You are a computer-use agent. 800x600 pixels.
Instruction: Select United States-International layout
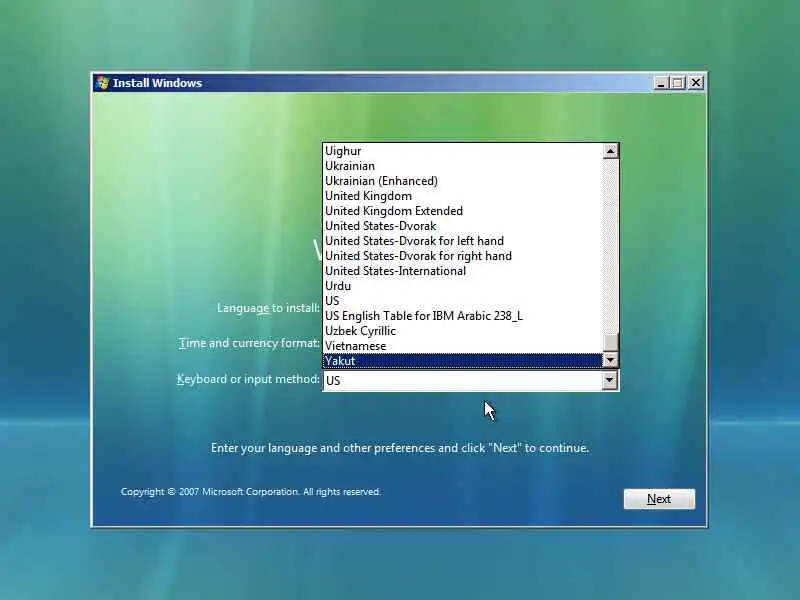(x=462, y=271)
